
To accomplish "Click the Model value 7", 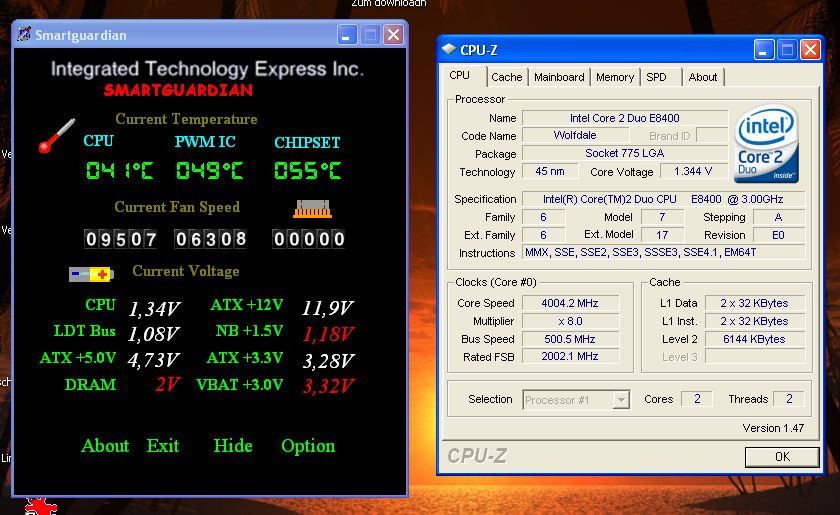I will point(662,217).
